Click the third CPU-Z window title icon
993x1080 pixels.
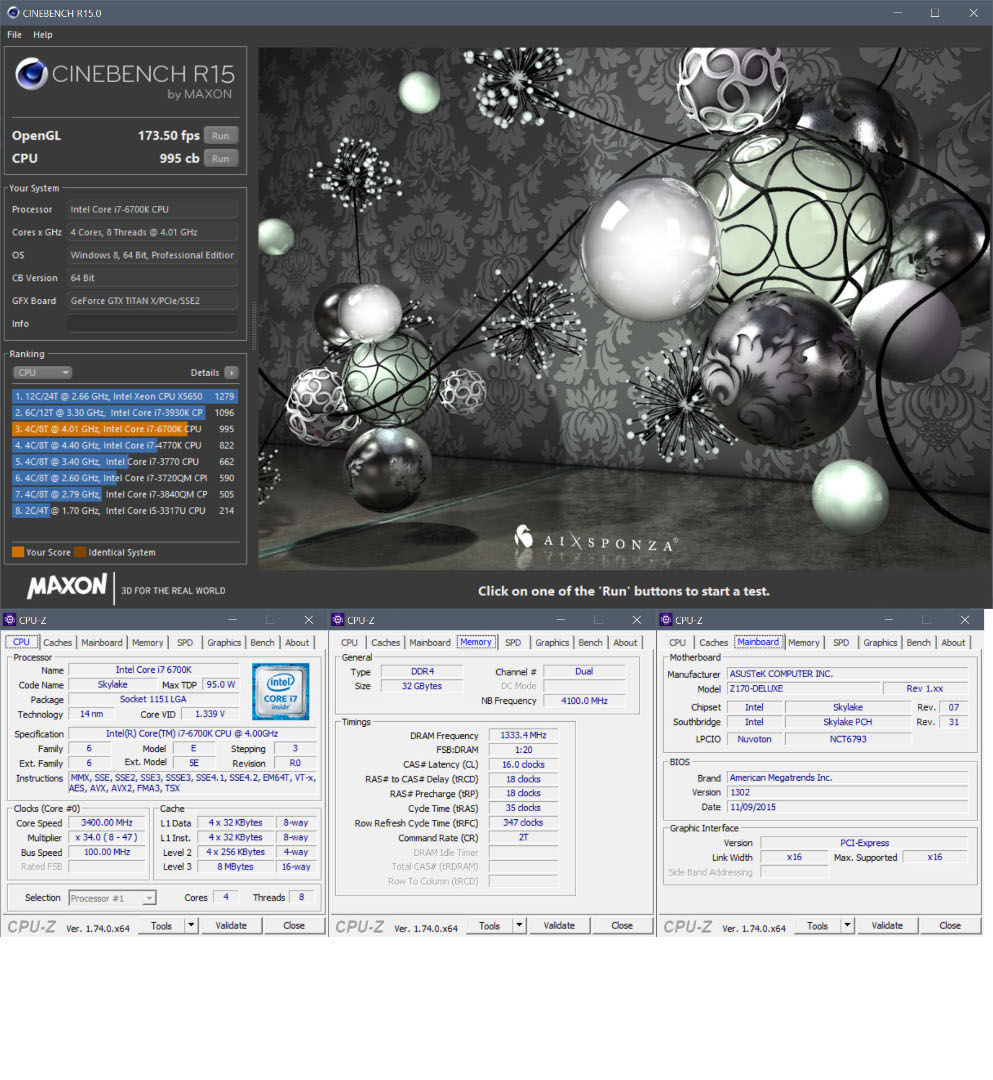click(x=666, y=620)
